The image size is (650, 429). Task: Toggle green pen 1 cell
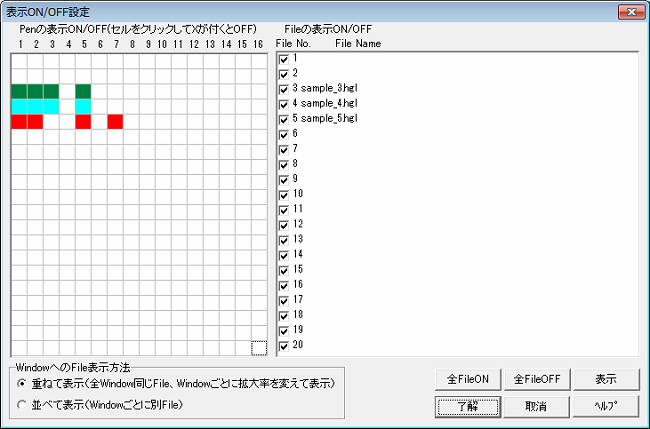(x=19, y=92)
